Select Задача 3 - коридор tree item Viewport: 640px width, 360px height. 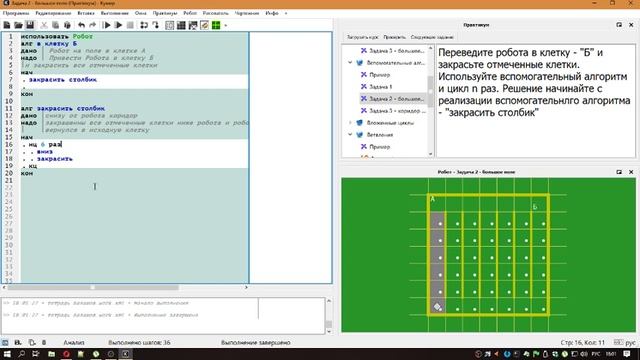point(393,111)
